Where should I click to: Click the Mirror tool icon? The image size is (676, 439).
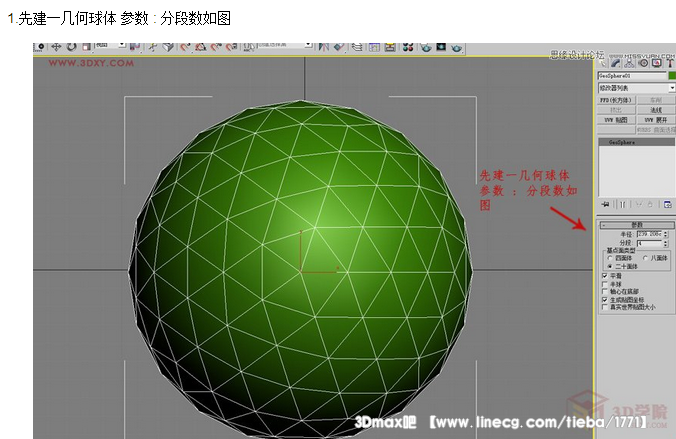[x=324, y=47]
